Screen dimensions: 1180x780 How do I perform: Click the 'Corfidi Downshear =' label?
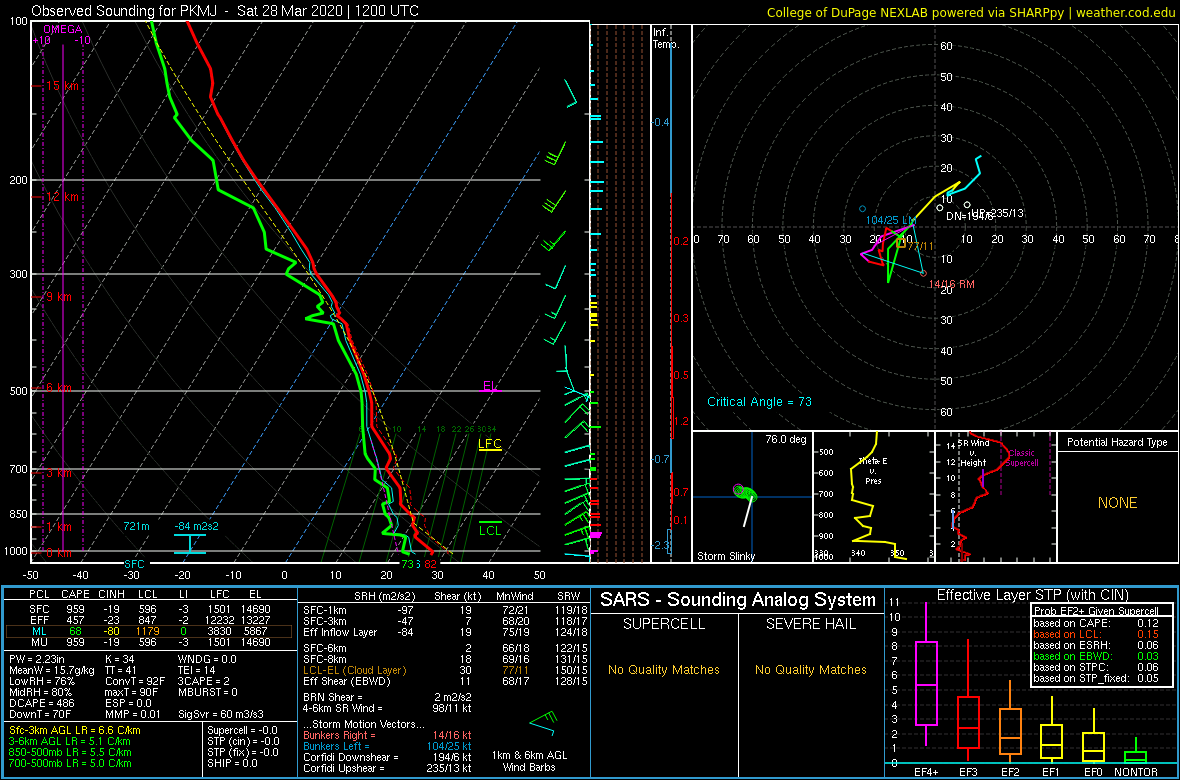(x=350, y=757)
